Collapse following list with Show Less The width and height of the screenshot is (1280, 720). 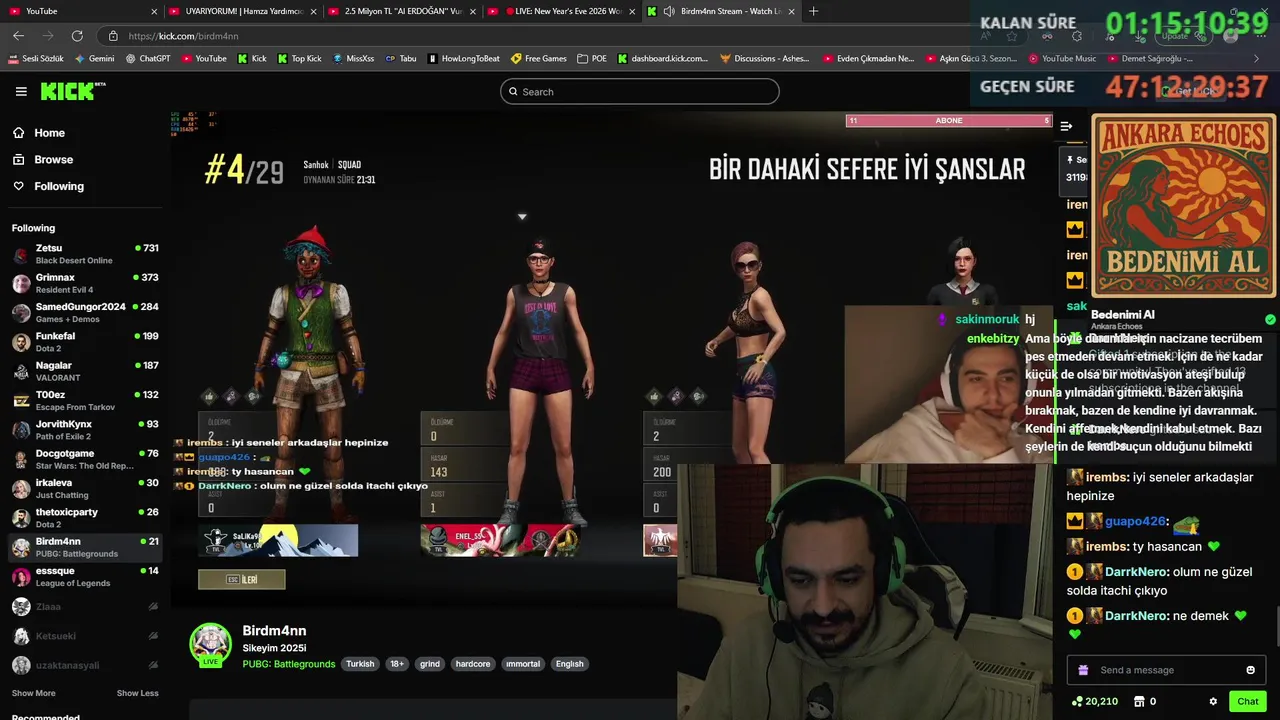point(137,693)
